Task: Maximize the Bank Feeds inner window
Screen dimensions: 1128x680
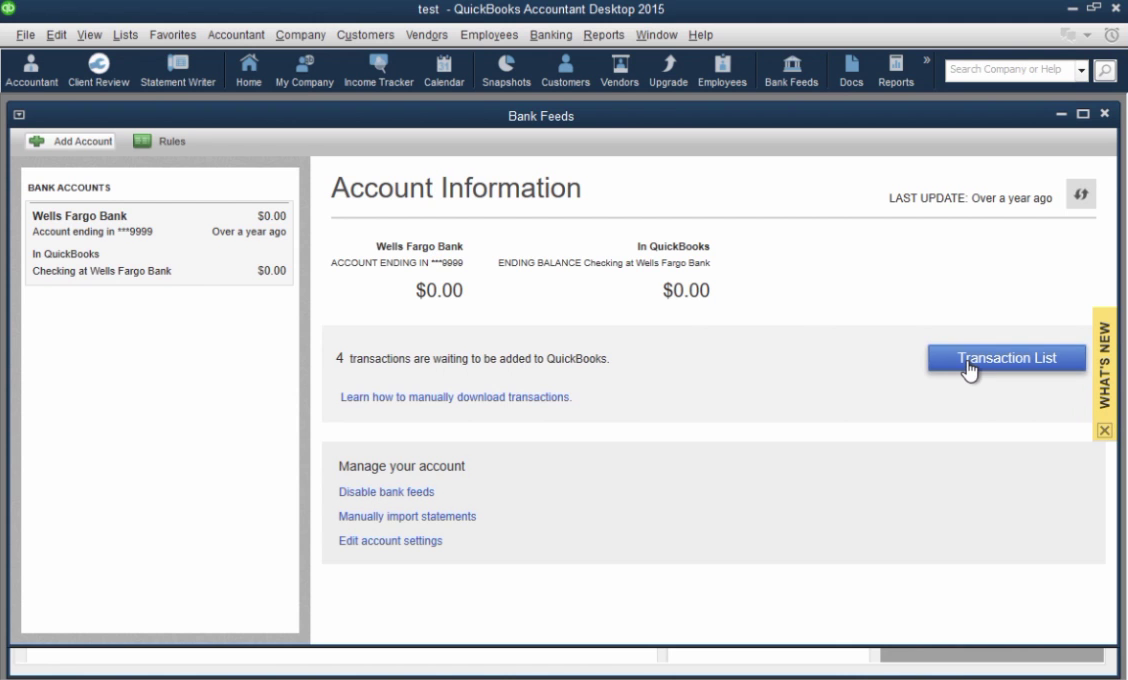Action: click(x=1083, y=114)
